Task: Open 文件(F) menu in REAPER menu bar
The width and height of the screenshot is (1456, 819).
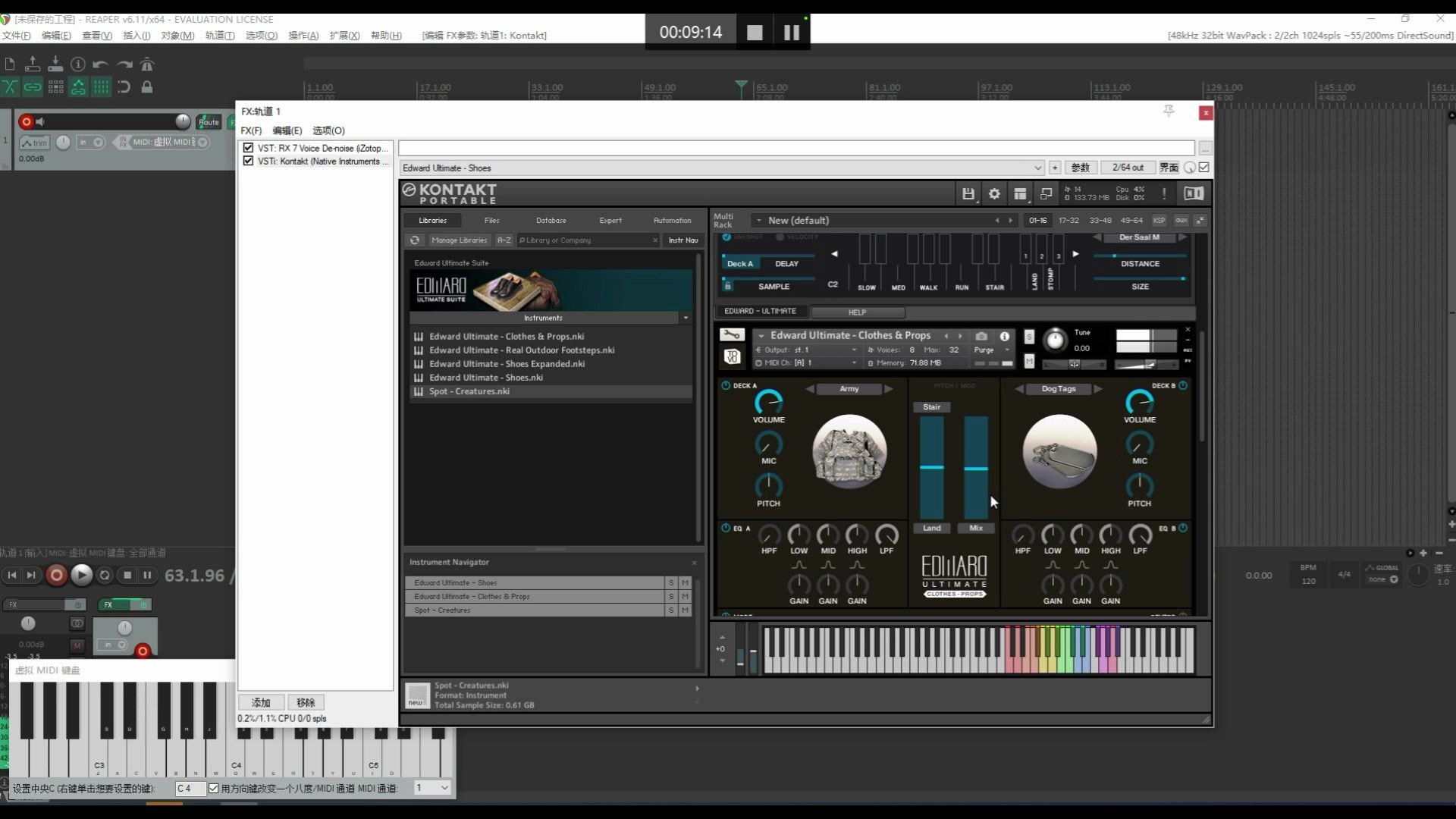Action: [x=16, y=36]
